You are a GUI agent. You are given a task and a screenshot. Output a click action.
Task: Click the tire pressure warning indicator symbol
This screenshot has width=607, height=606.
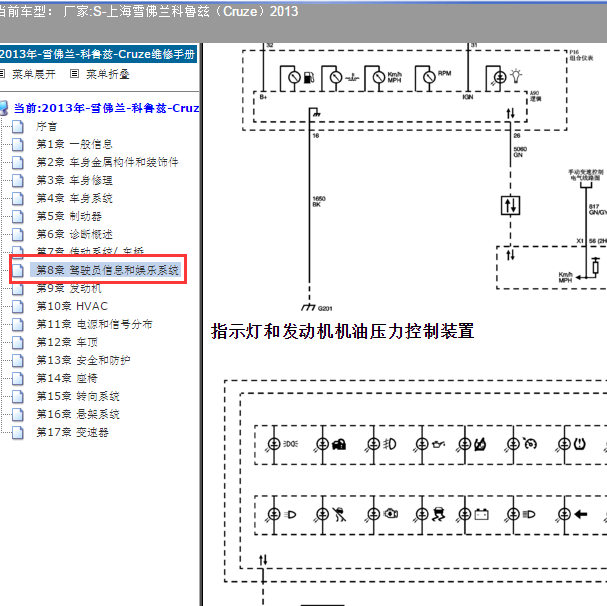pos(580,444)
